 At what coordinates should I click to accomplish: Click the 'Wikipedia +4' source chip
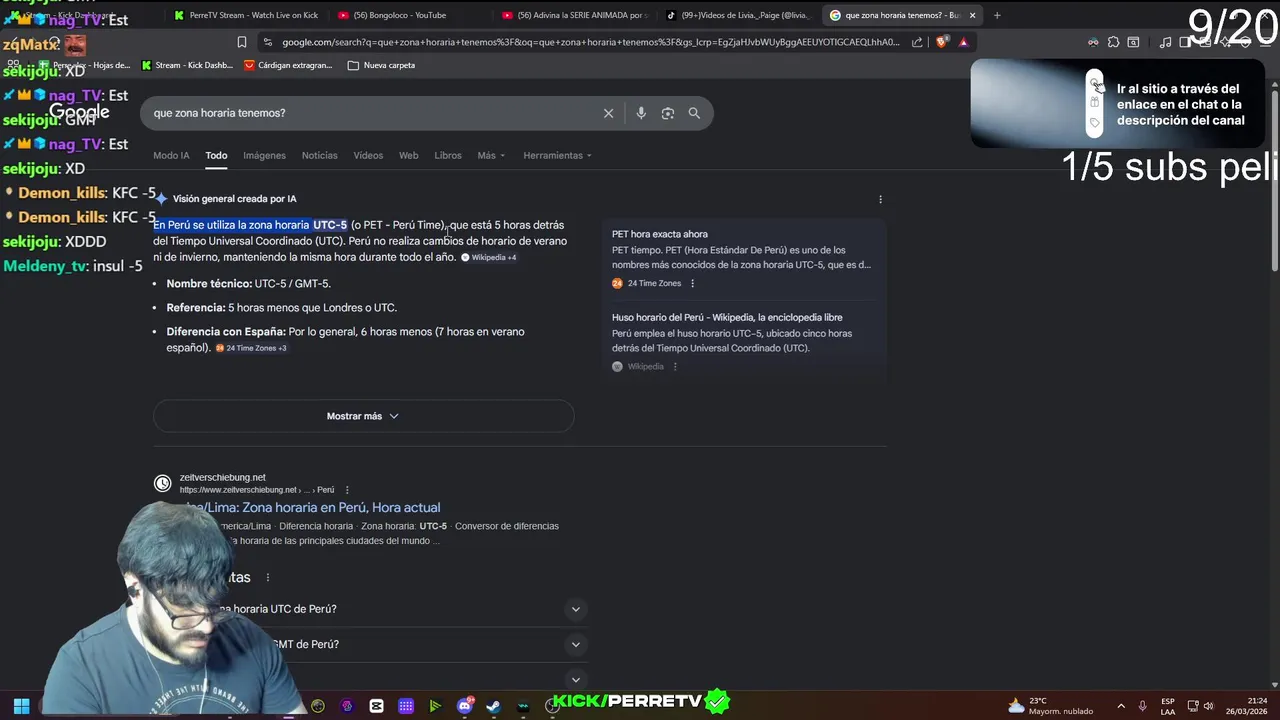click(x=488, y=258)
